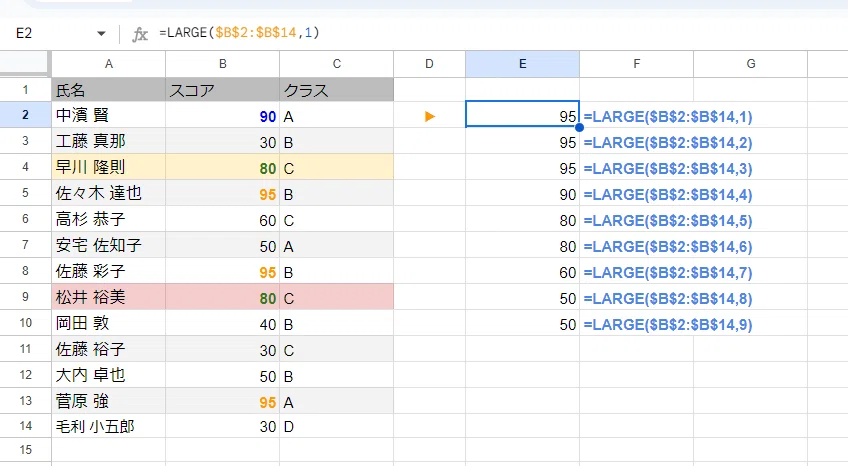The width and height of the screenshot is (848, 466).
Task: Click the fx function icon
Action: (x=140, y=35)
